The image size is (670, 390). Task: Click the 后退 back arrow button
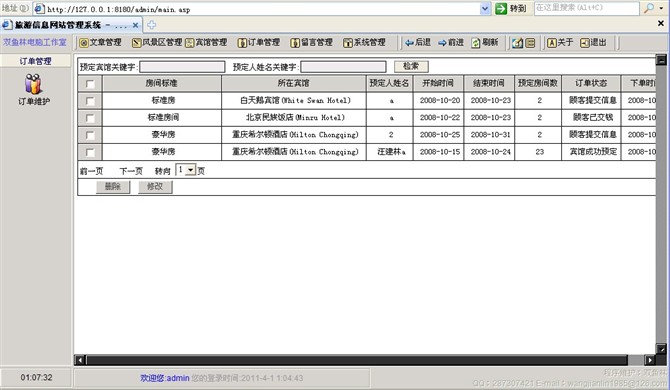point(418,42)
